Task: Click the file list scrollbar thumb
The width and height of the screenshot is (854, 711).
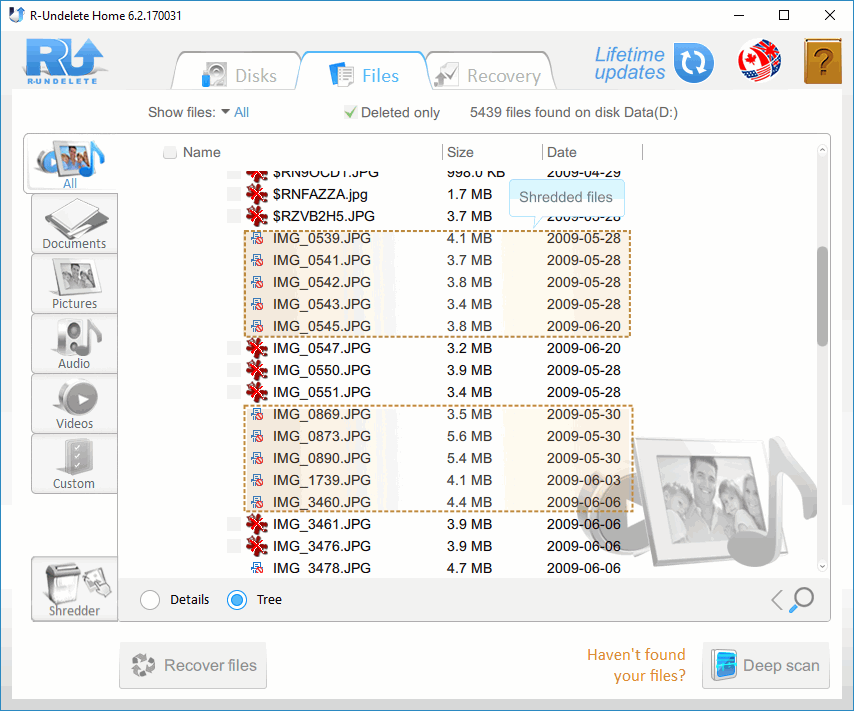Action: click(822, 296)
